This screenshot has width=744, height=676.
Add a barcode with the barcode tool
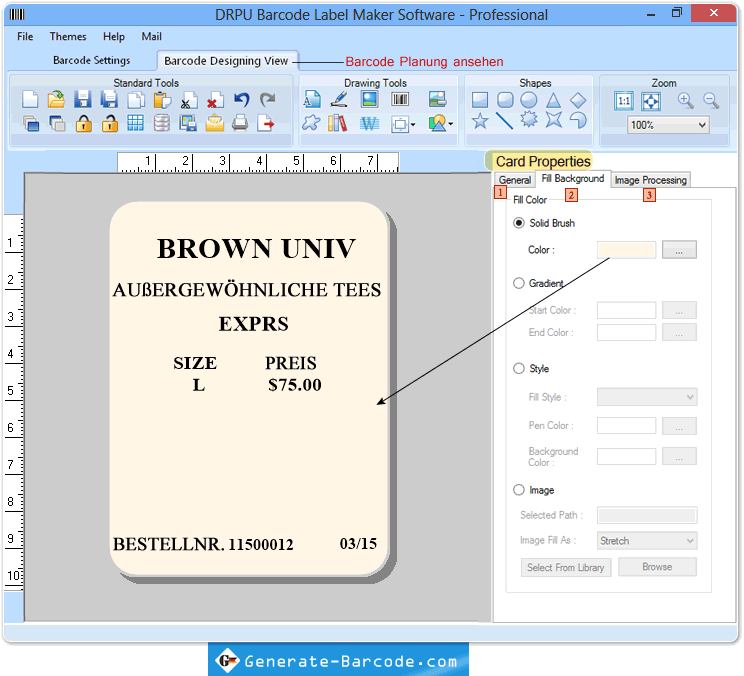(400, 99)
